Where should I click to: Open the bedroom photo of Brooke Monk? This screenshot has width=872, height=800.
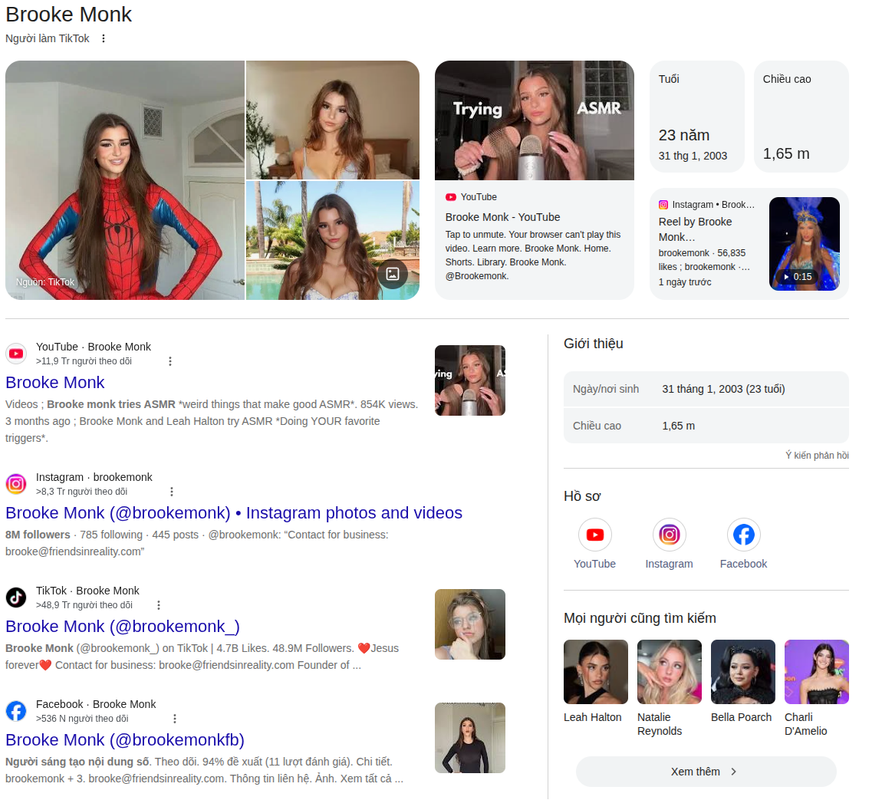[333, 120]
